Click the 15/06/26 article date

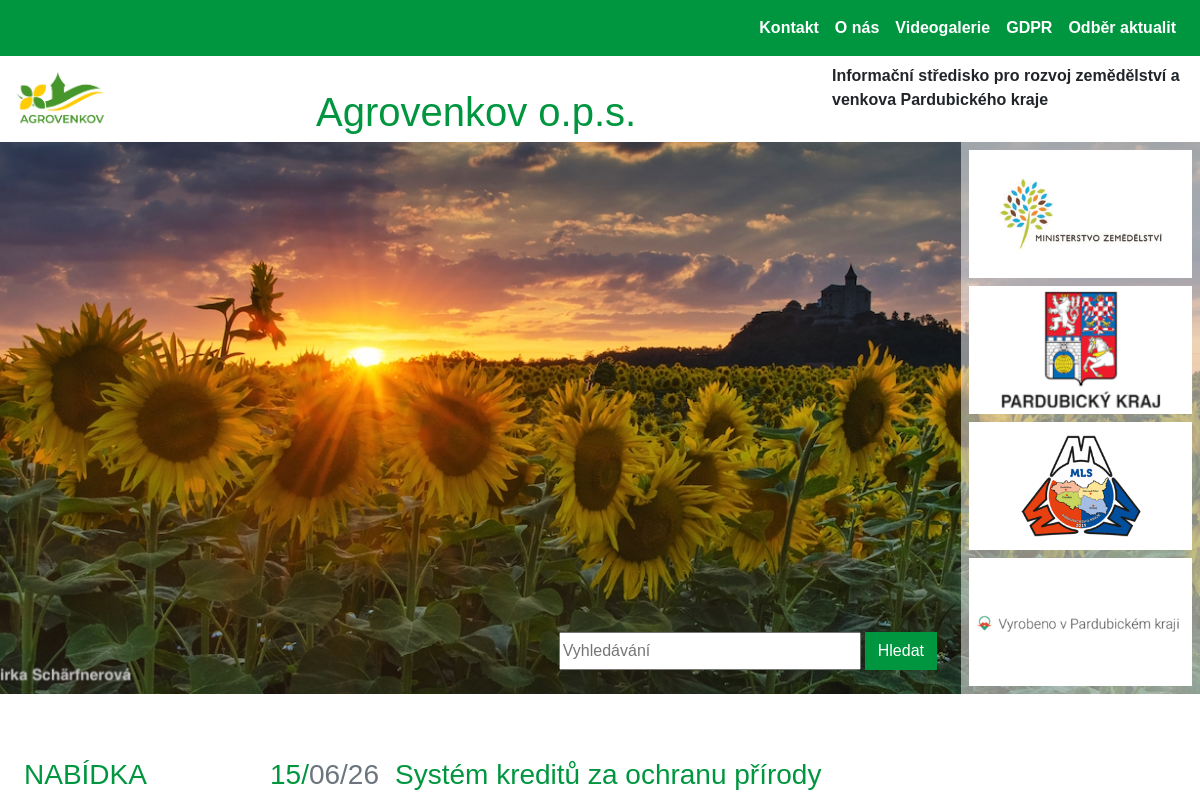click(324, 775)
